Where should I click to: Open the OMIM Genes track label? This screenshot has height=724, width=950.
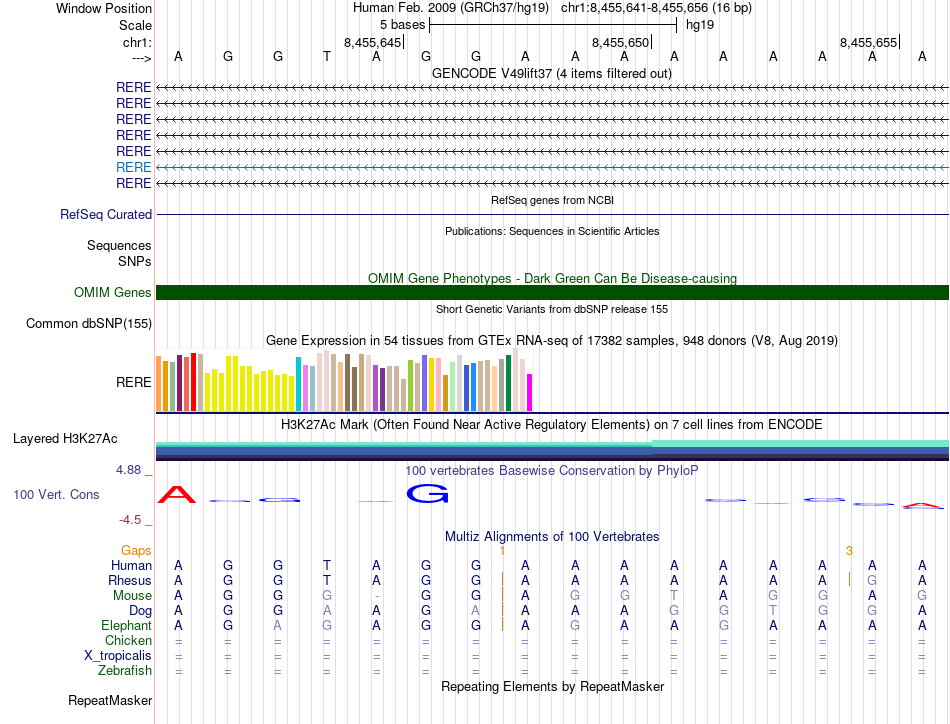(113, 293)
